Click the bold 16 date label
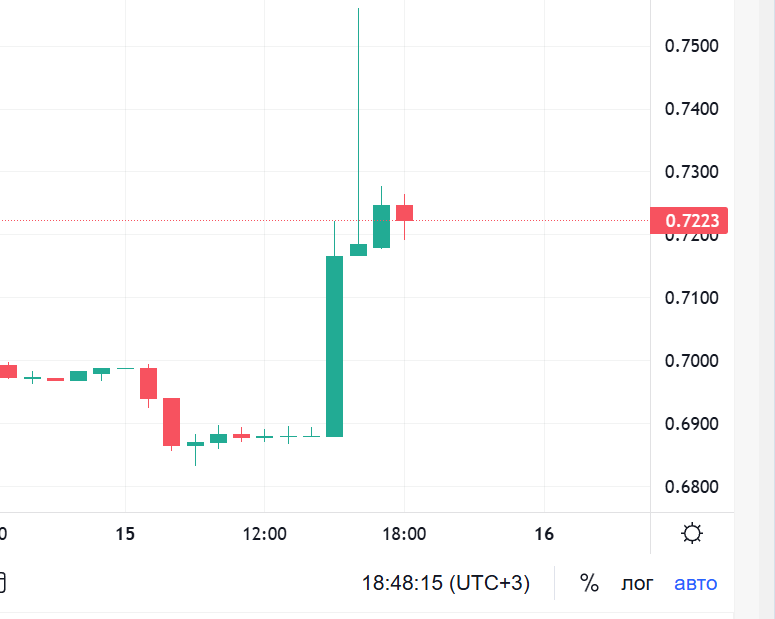Screen dimensions: 775x619 click(x=544, y=534)
